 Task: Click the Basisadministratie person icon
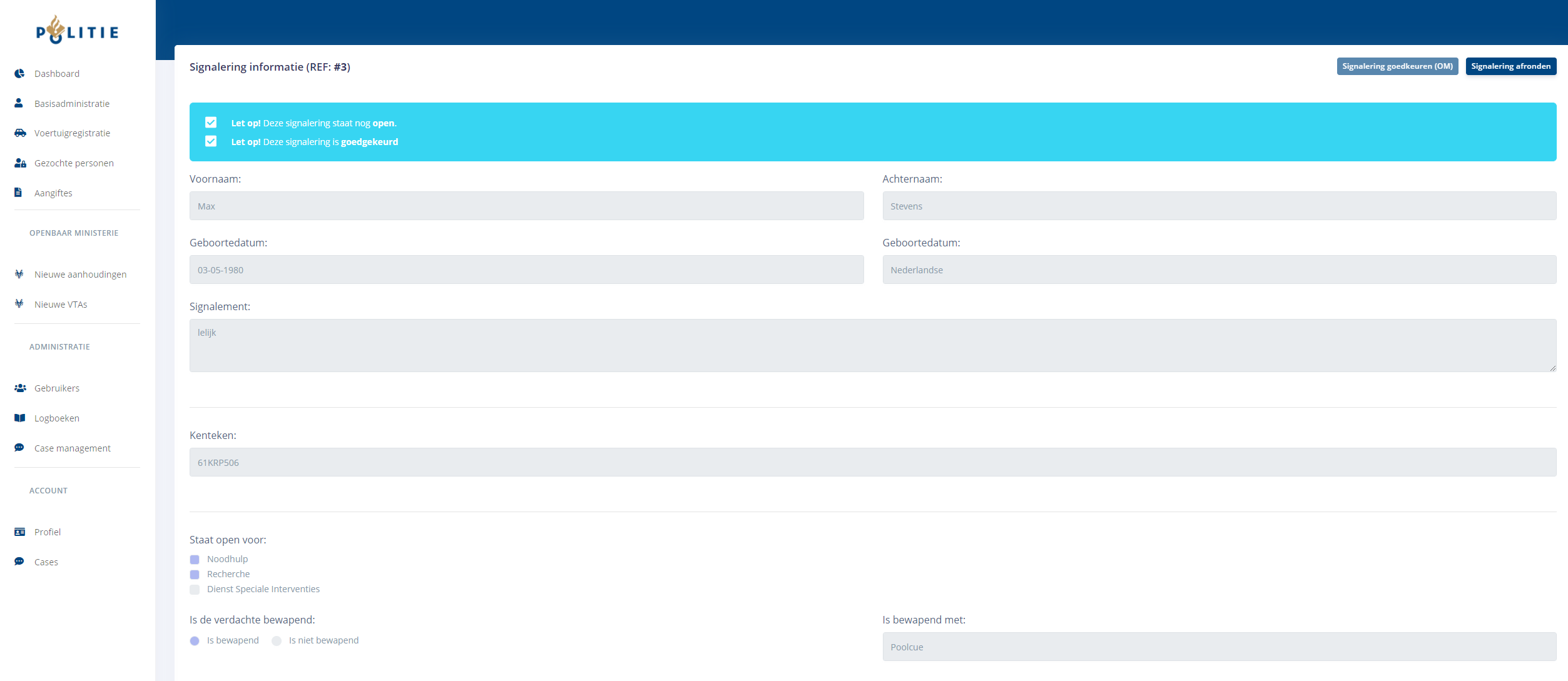pos(19,103)
